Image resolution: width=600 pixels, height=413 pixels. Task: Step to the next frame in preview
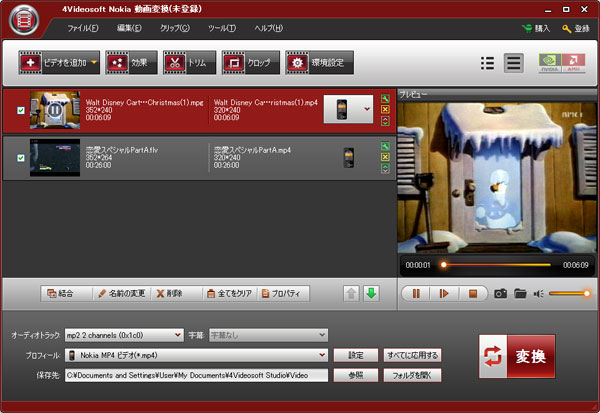point(444,294)
